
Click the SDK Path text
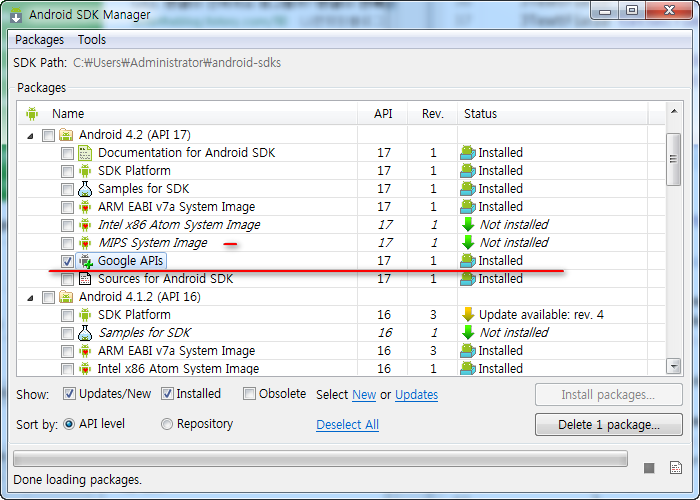point(177,62)
